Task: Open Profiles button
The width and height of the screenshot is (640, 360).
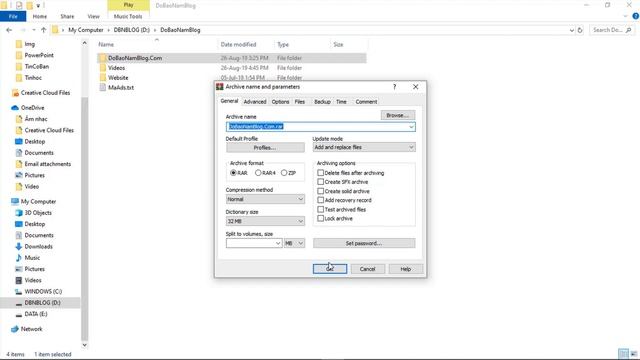Action: coord(265,147)
